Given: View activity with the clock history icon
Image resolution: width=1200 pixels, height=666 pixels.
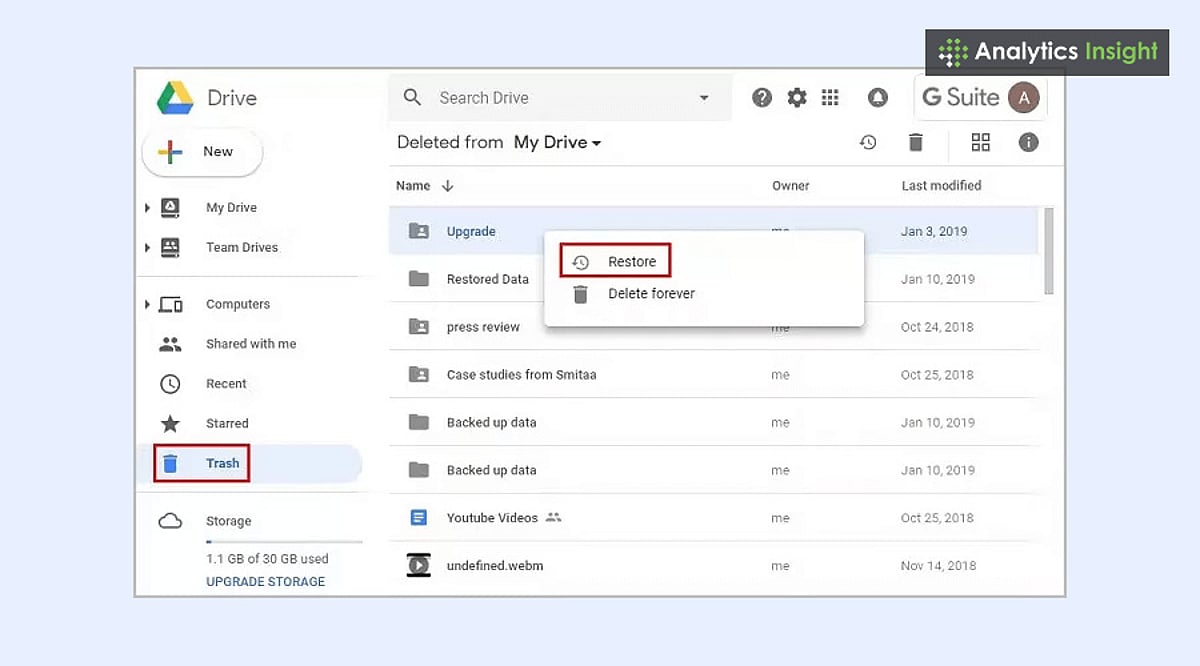Looking at the screenshot, I should [869, 142].
